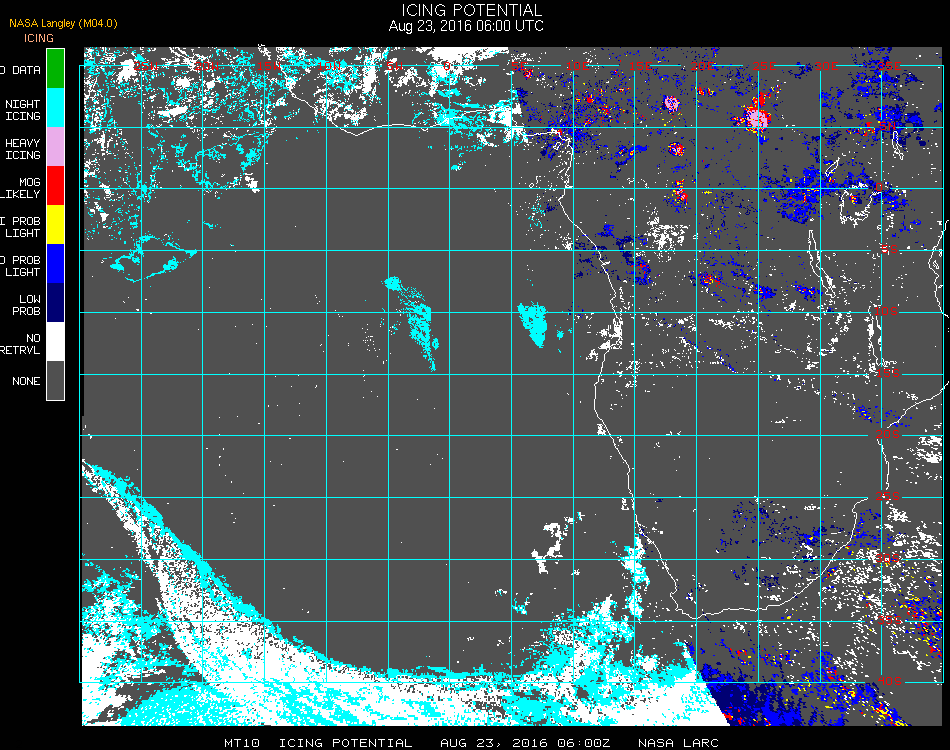
Task: Click the 'NONE' legend label
Action: tap(26, 381)
